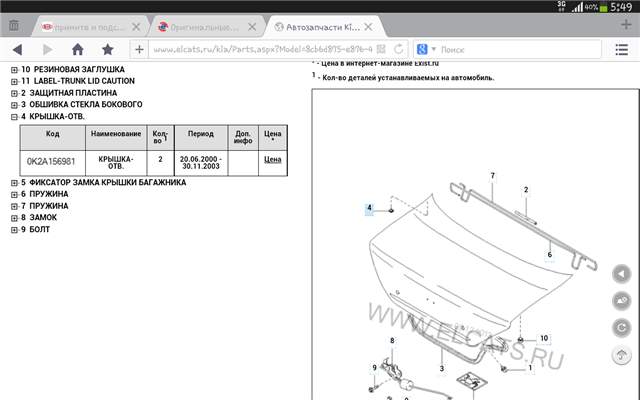The height and width of the screenshot is (400, 640).
Task: Tap the trash icon left of the tabs
Action: point(13,25)
